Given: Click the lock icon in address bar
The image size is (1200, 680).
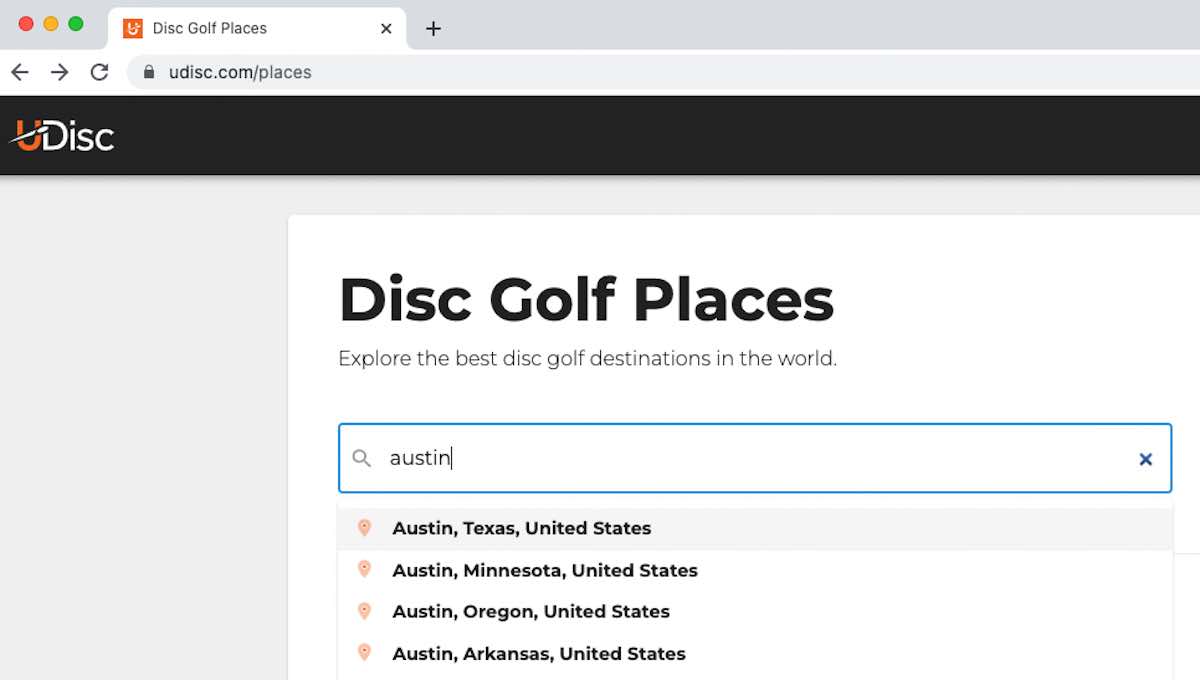Looking at the screenshot, I should pyautogui.click(x=150, y=72).
